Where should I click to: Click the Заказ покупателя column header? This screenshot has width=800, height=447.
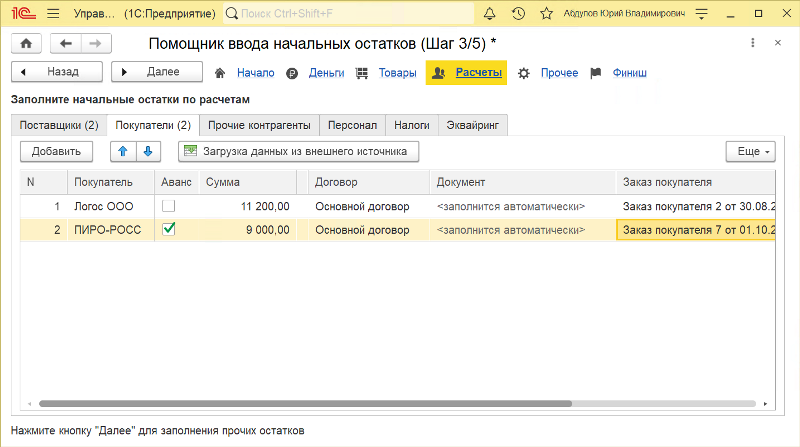(x=695, y=182)
